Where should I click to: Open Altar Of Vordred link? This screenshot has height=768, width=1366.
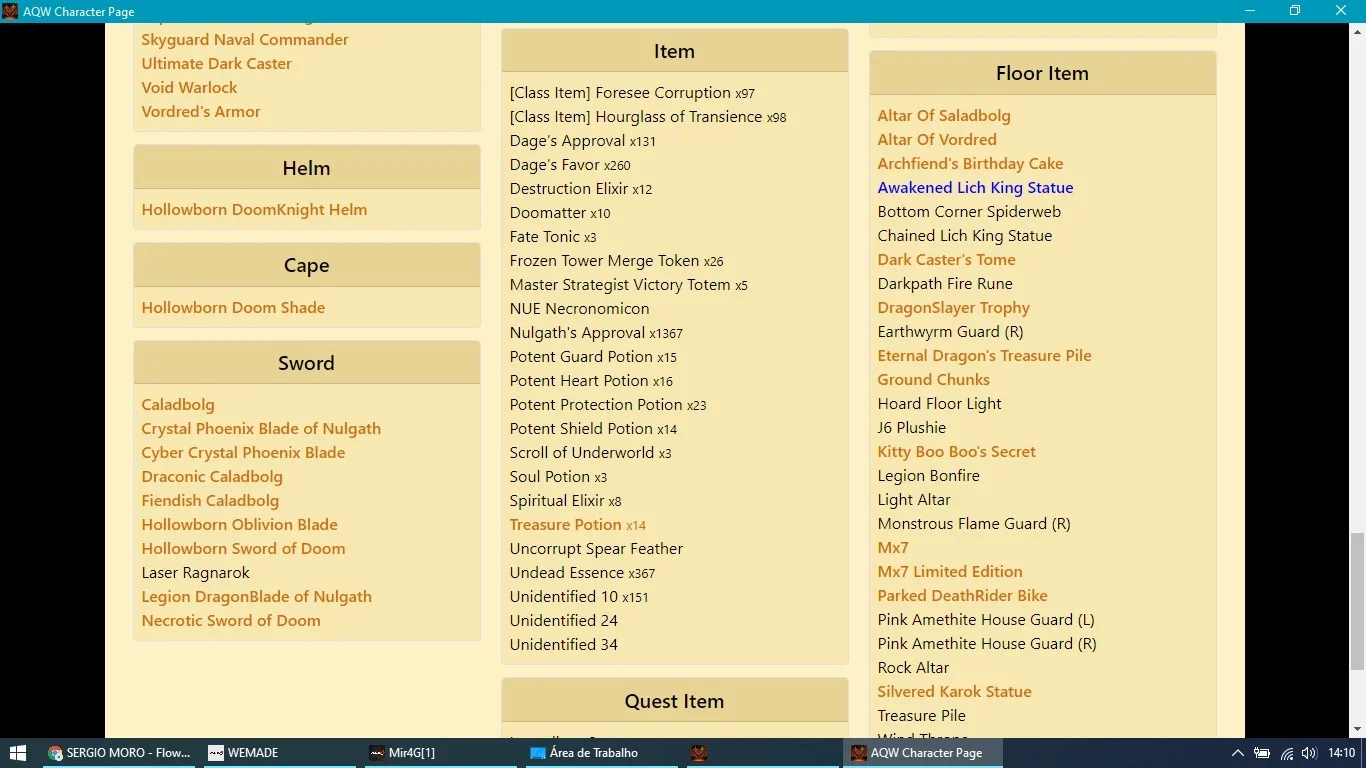point(937,140)
